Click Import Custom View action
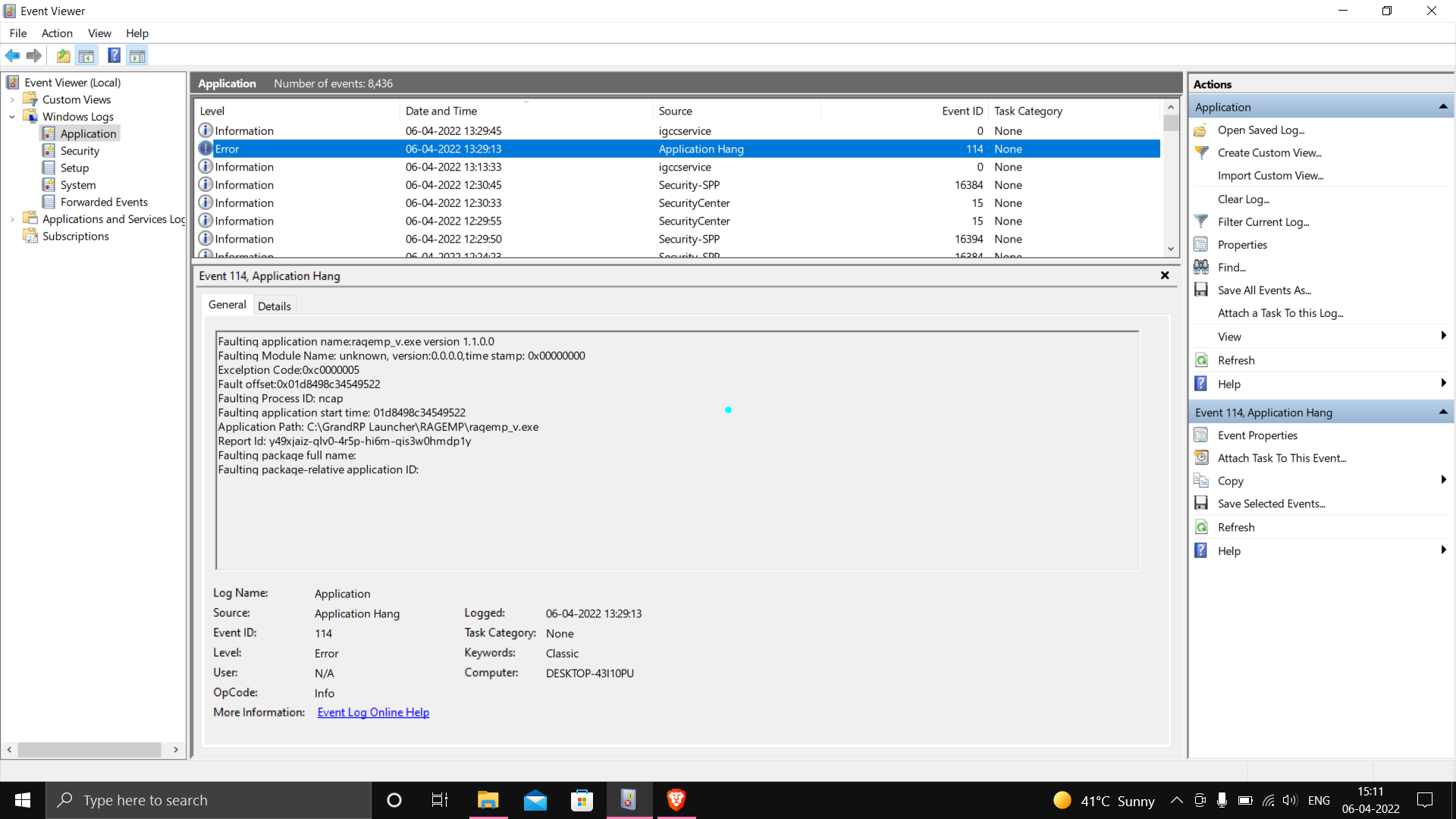 click(1270, 175)
